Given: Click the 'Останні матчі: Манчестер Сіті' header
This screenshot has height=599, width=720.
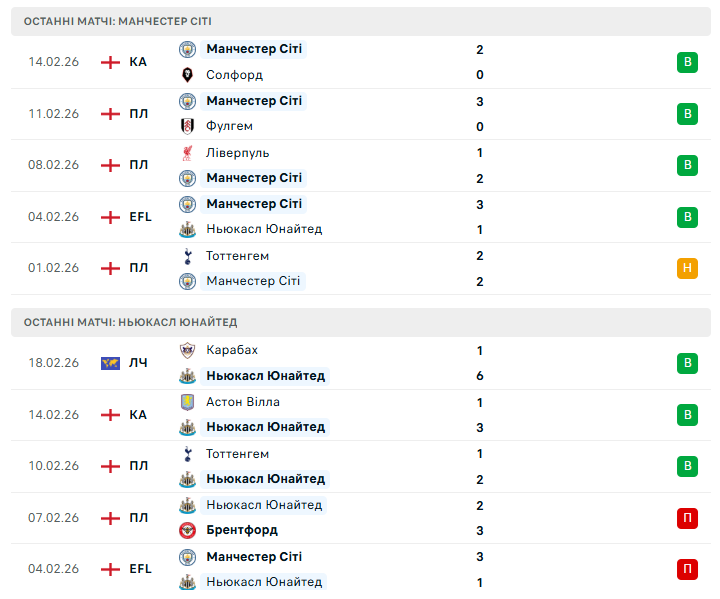Looking at the screenshot, I should click(118, 21).
